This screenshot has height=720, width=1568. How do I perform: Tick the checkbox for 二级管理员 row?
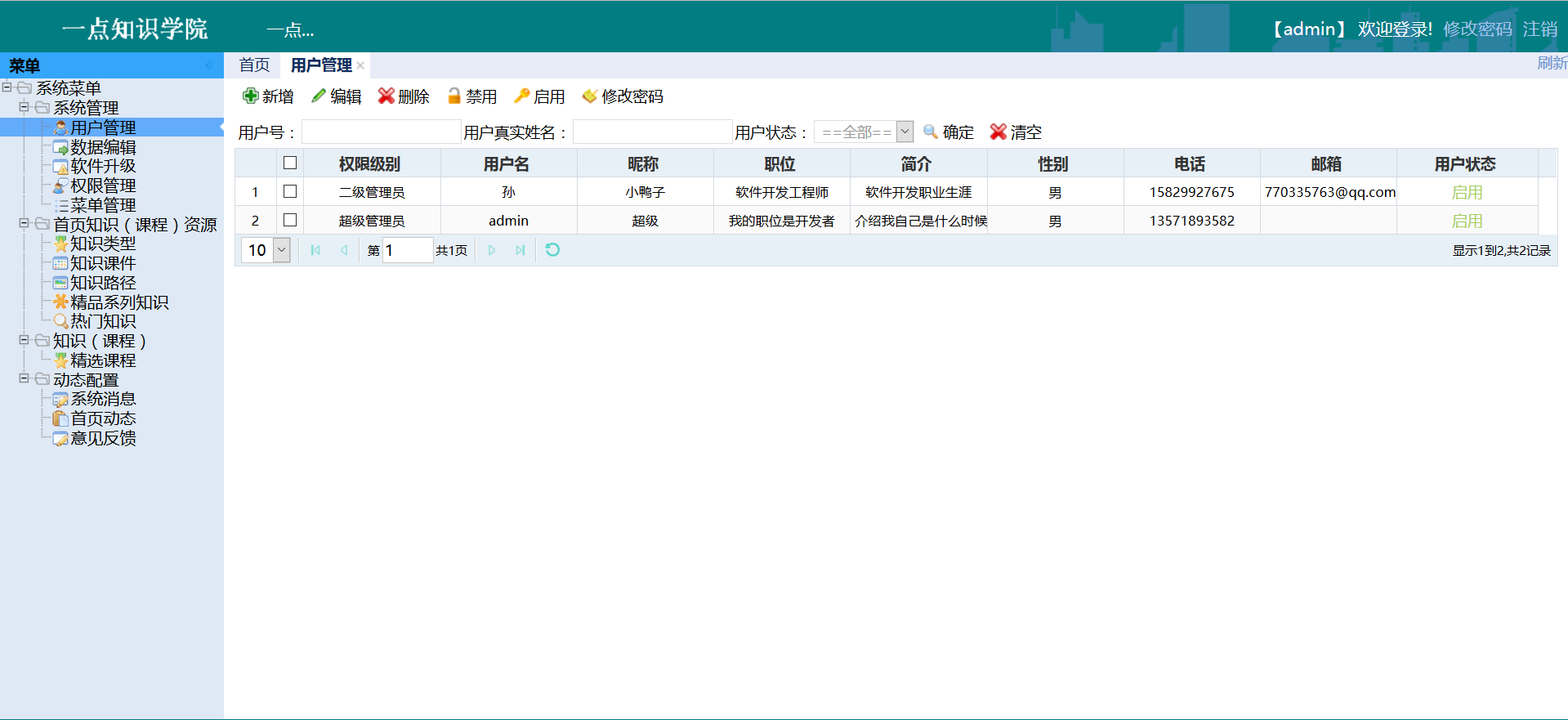(x=290, y=191)
